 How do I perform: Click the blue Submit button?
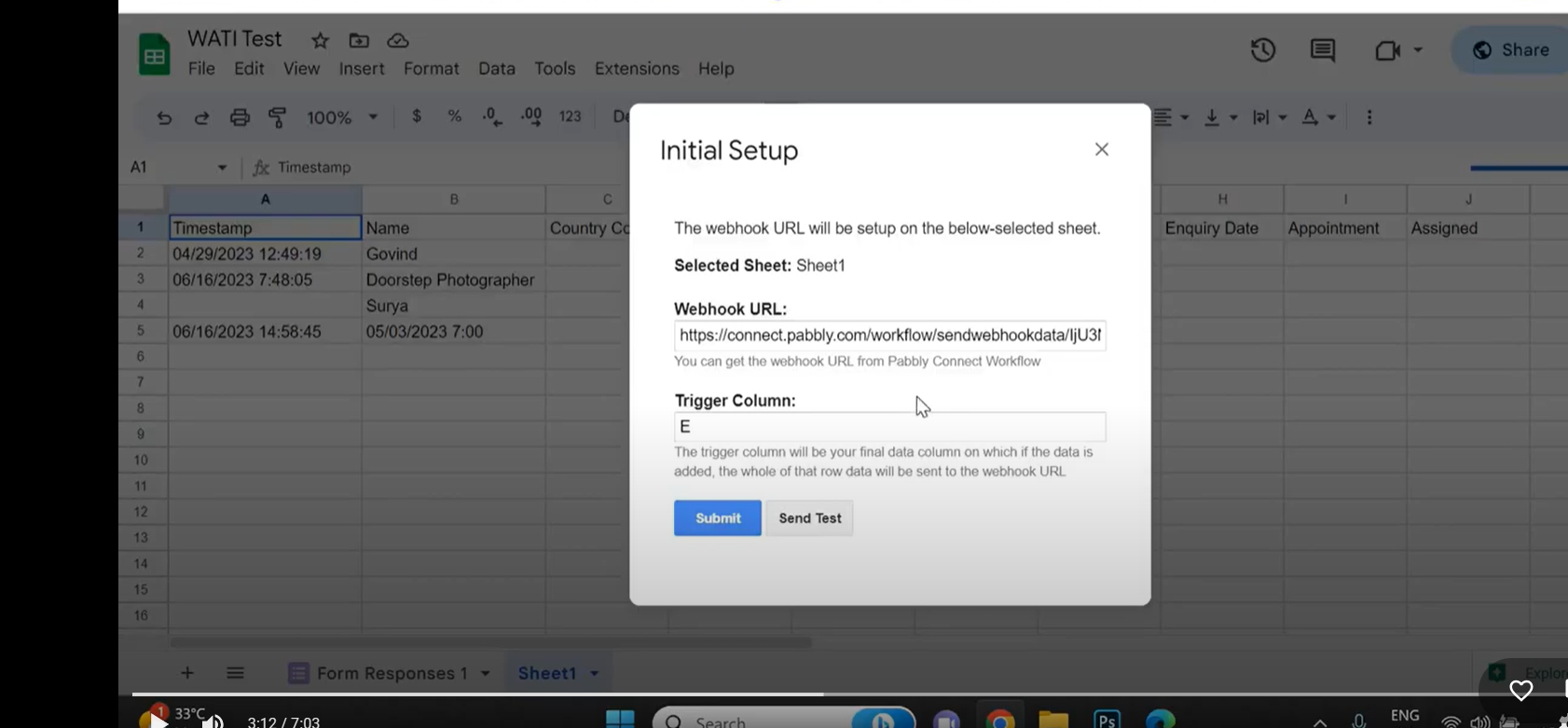click(x=717, y=518)
